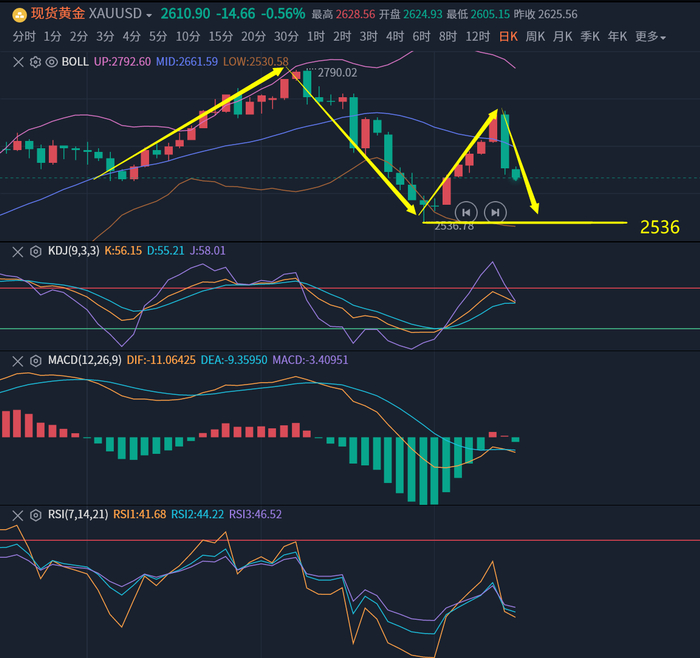Open the XAUUSD symbol dropdown arrow

149,16
